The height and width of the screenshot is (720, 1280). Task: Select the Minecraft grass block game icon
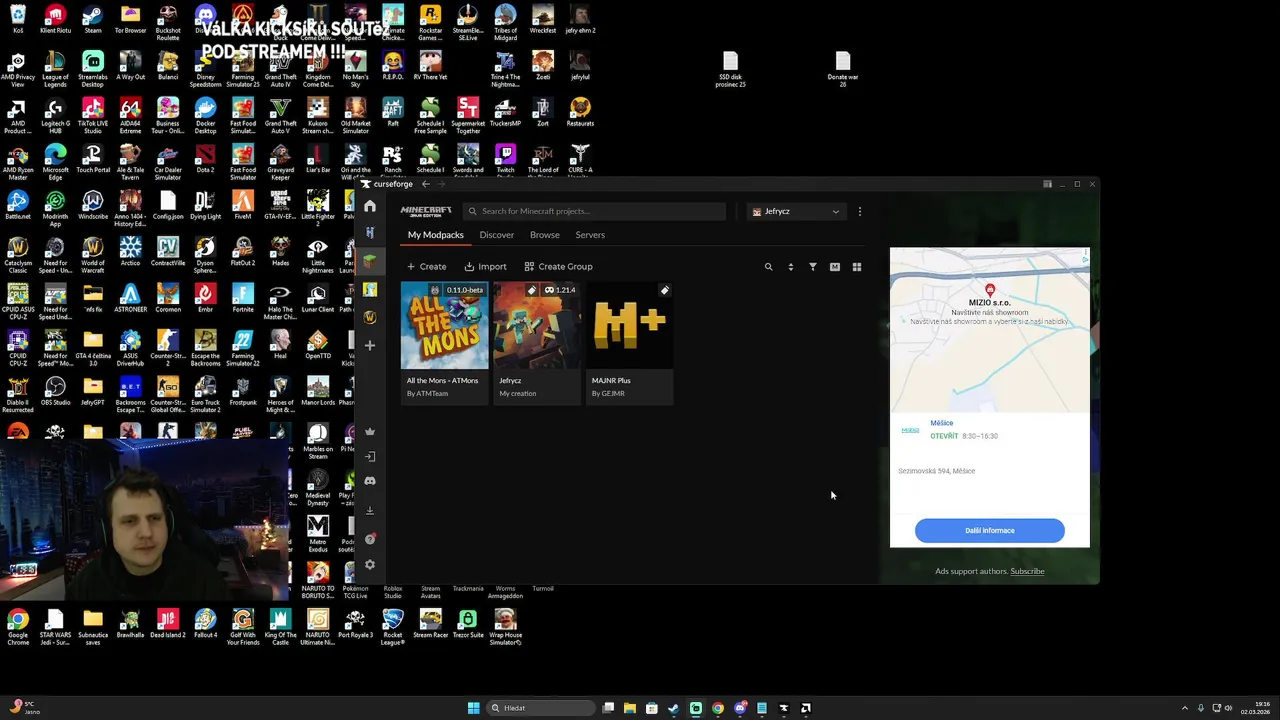pos(370,261)
